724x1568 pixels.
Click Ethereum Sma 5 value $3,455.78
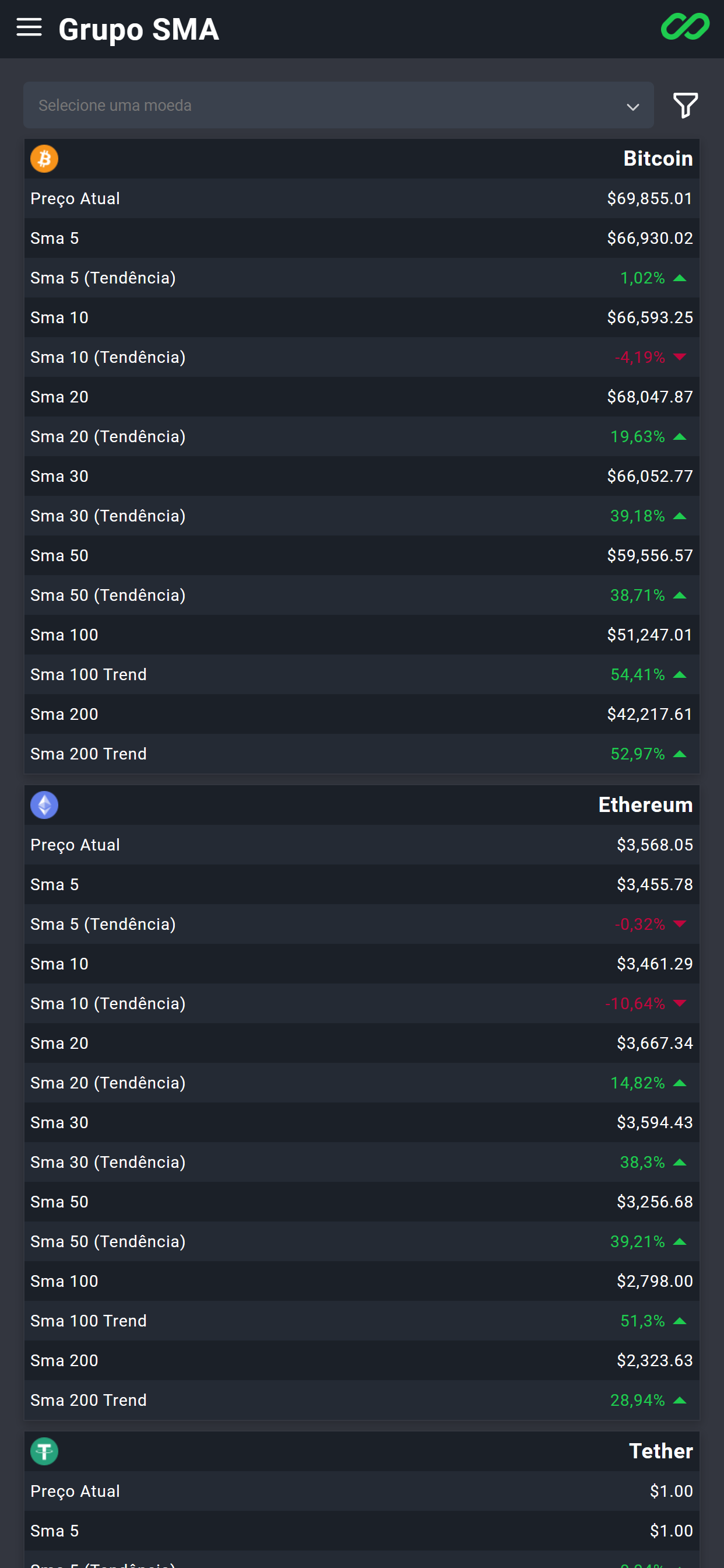pyautogui.click(x=655, y=885)
